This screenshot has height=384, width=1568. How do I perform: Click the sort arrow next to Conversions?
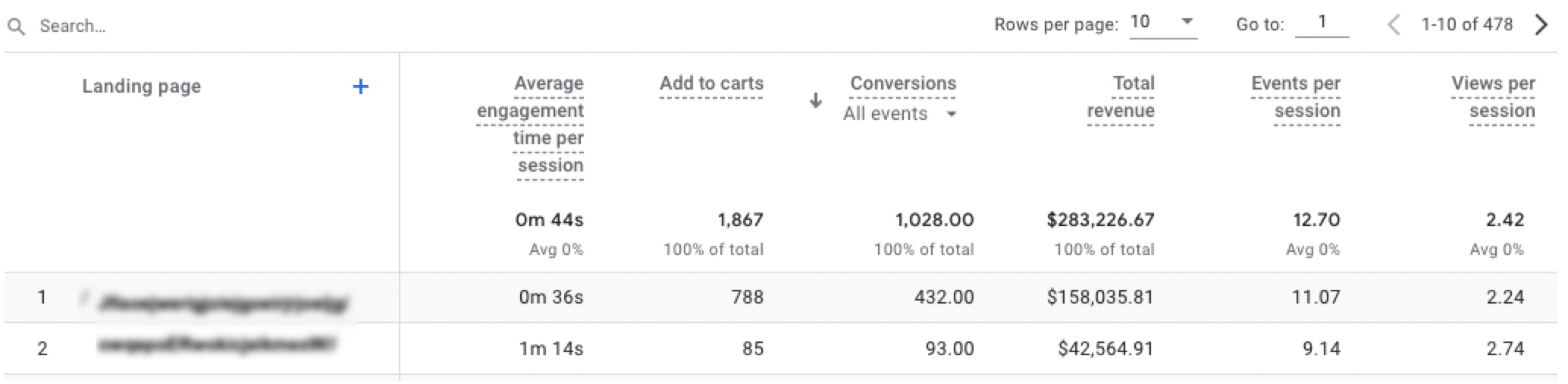[x=816, y=100]
